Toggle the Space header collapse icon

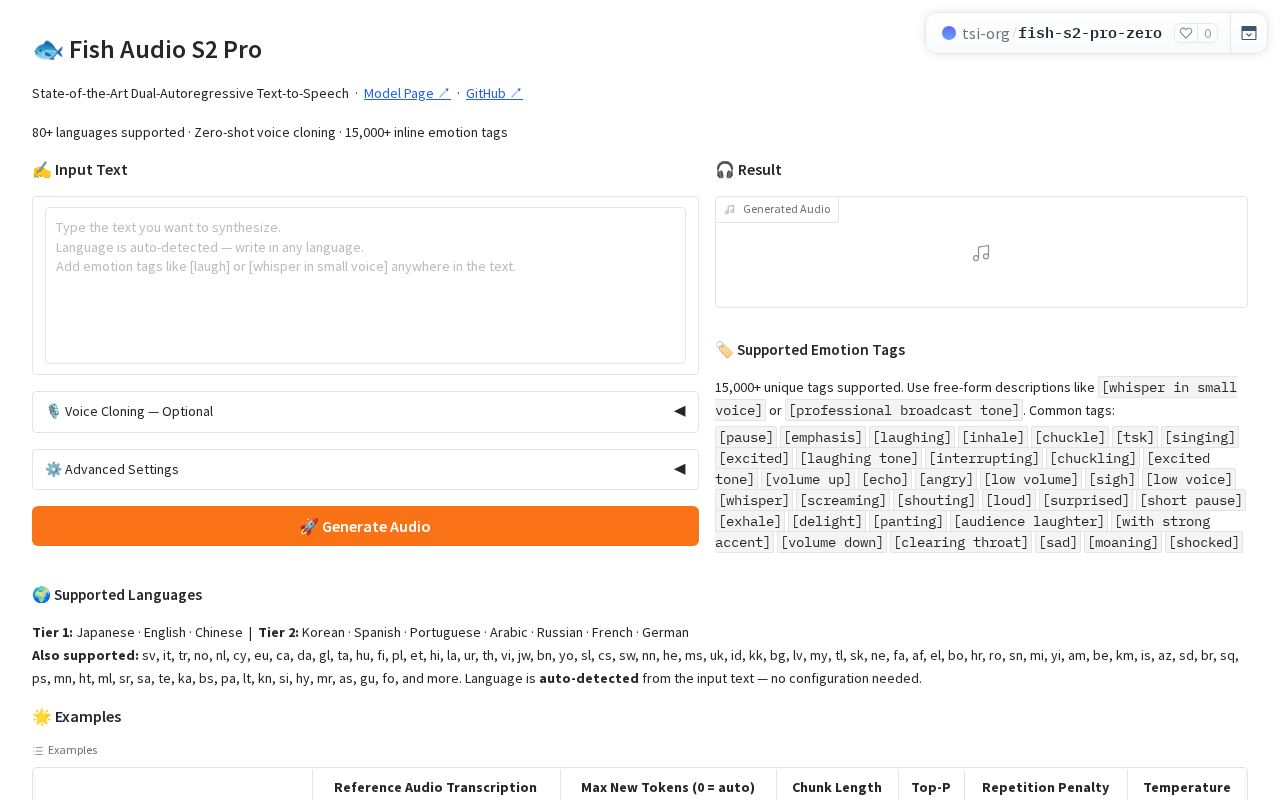point(1249,33)
